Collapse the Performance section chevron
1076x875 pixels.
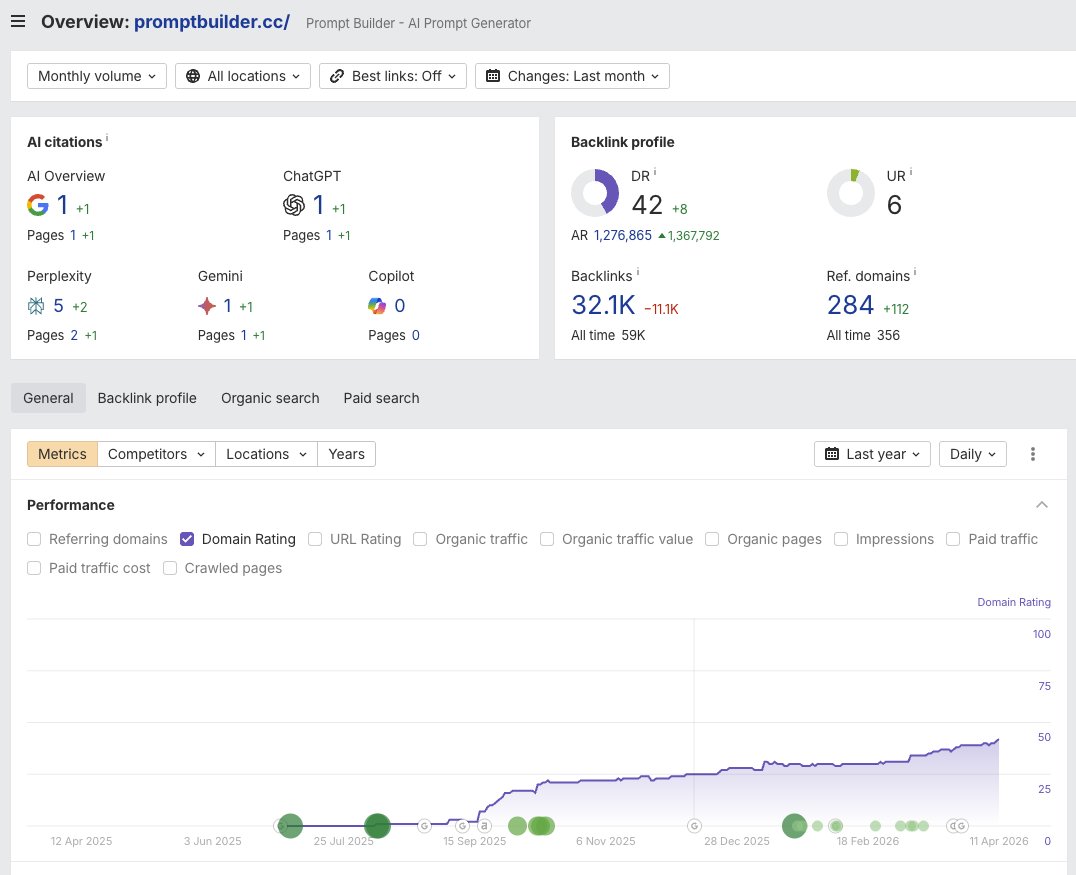pyautogui.click(x=1042, y=504)
